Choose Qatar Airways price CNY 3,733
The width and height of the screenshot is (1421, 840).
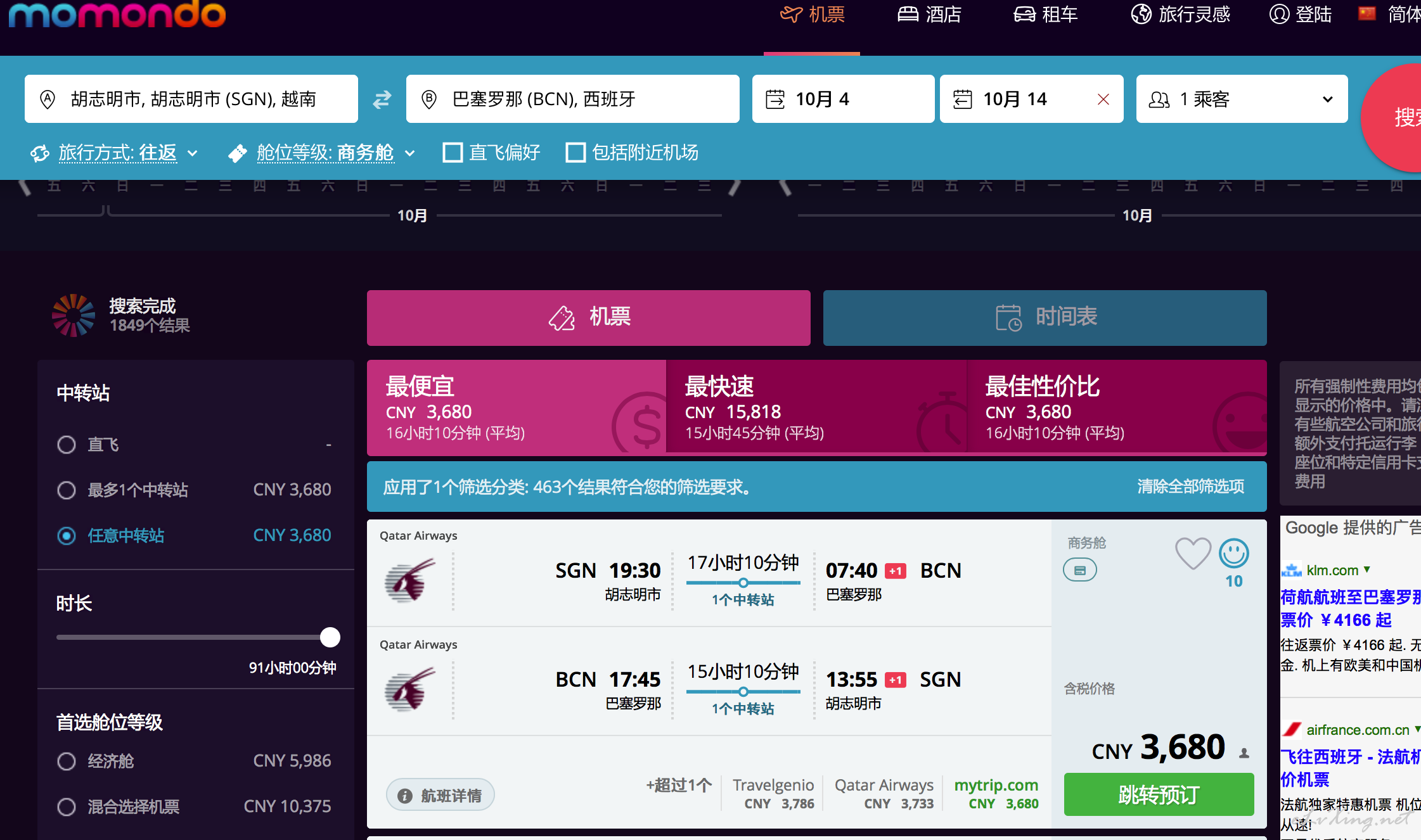pyautogui.click(x=884, y=794)
